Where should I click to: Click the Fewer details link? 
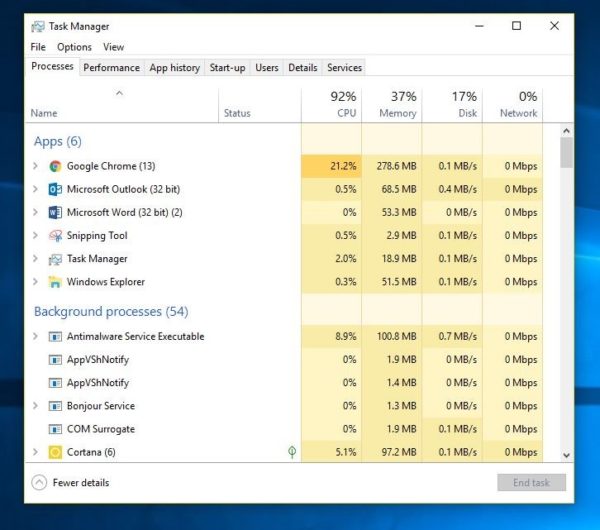click(x=81, y=483)
